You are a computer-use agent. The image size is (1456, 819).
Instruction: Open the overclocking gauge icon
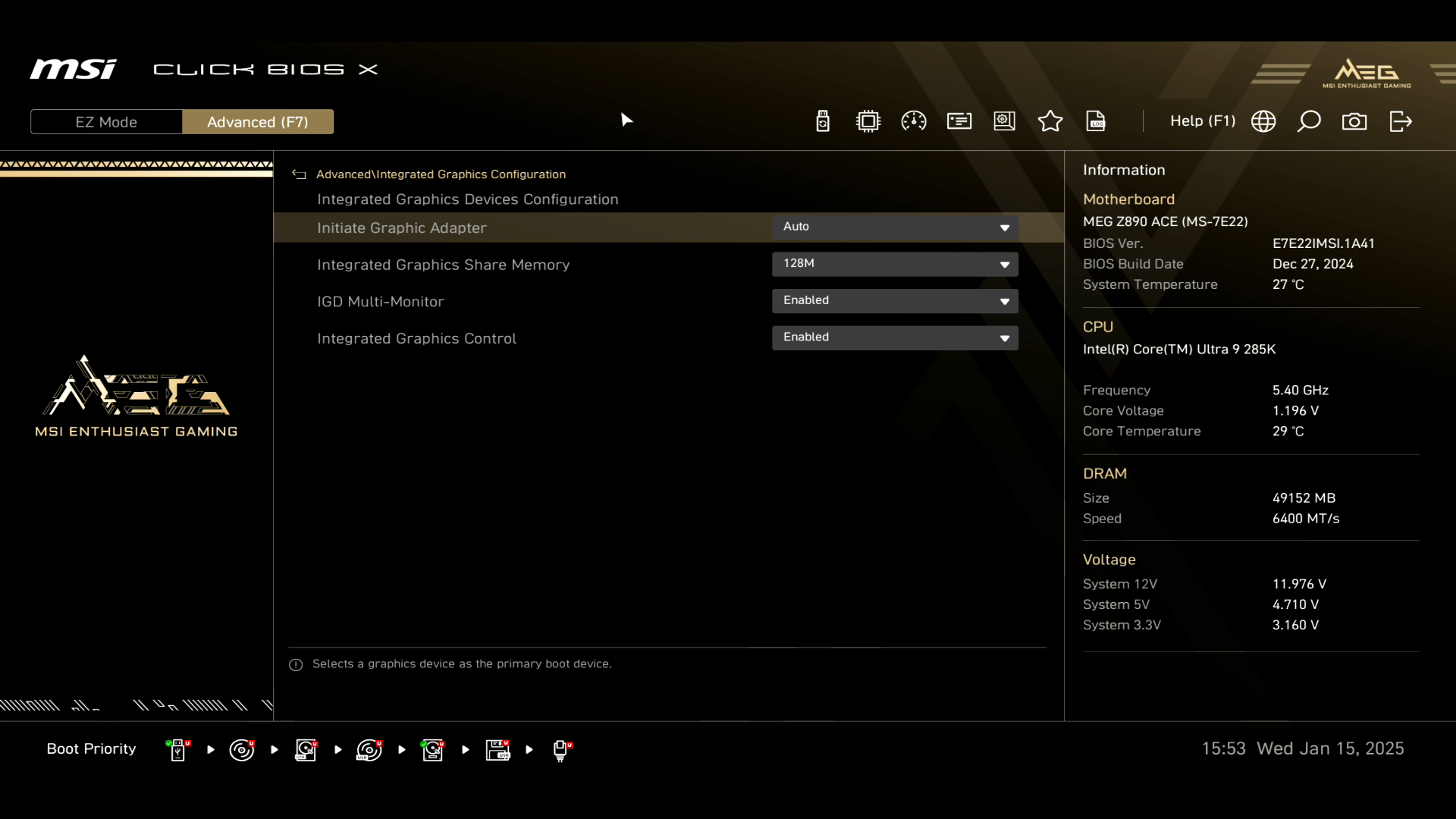point(914,121)
